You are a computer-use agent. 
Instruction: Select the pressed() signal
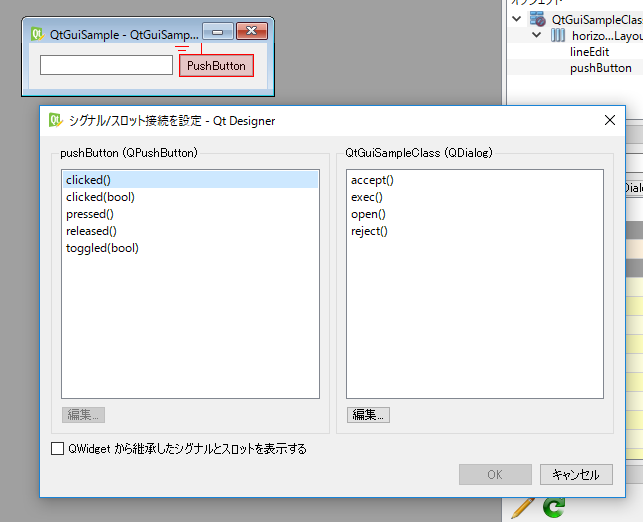190,214
